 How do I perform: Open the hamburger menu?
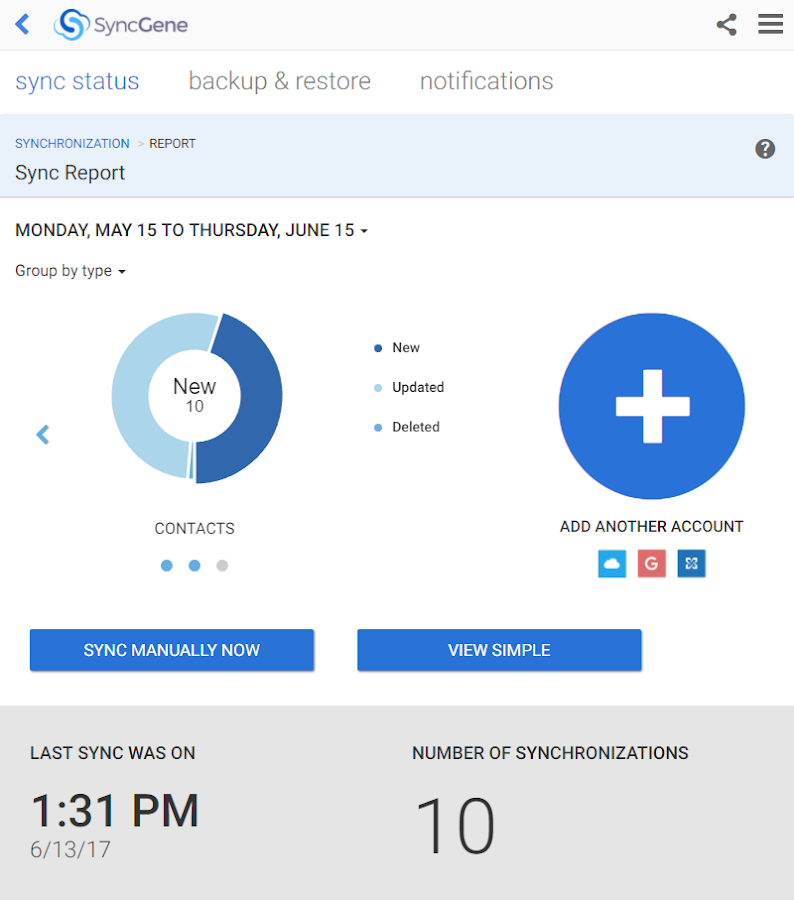[x=770, y=24]
